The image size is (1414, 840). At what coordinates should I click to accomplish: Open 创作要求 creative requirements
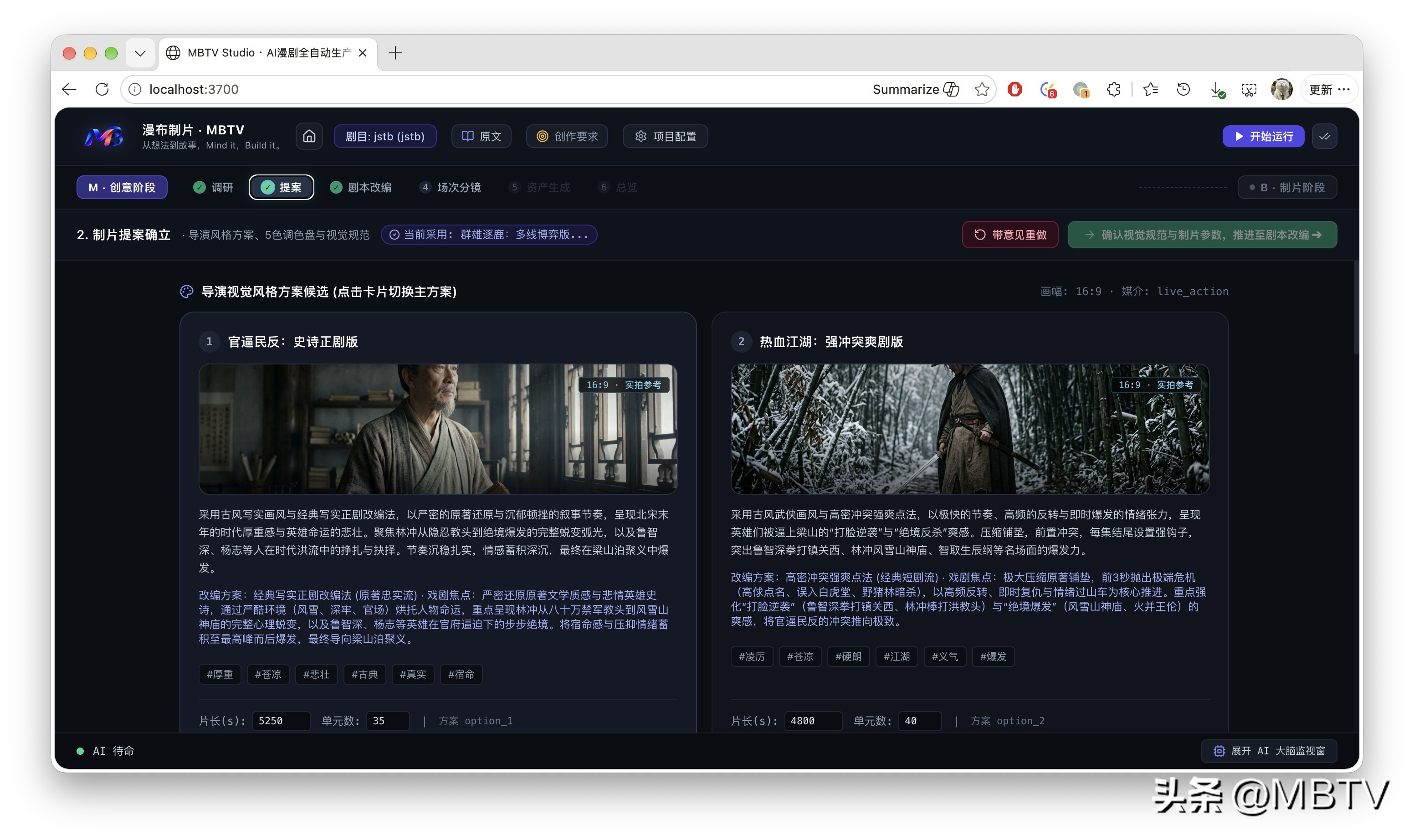tap(567, 136)
